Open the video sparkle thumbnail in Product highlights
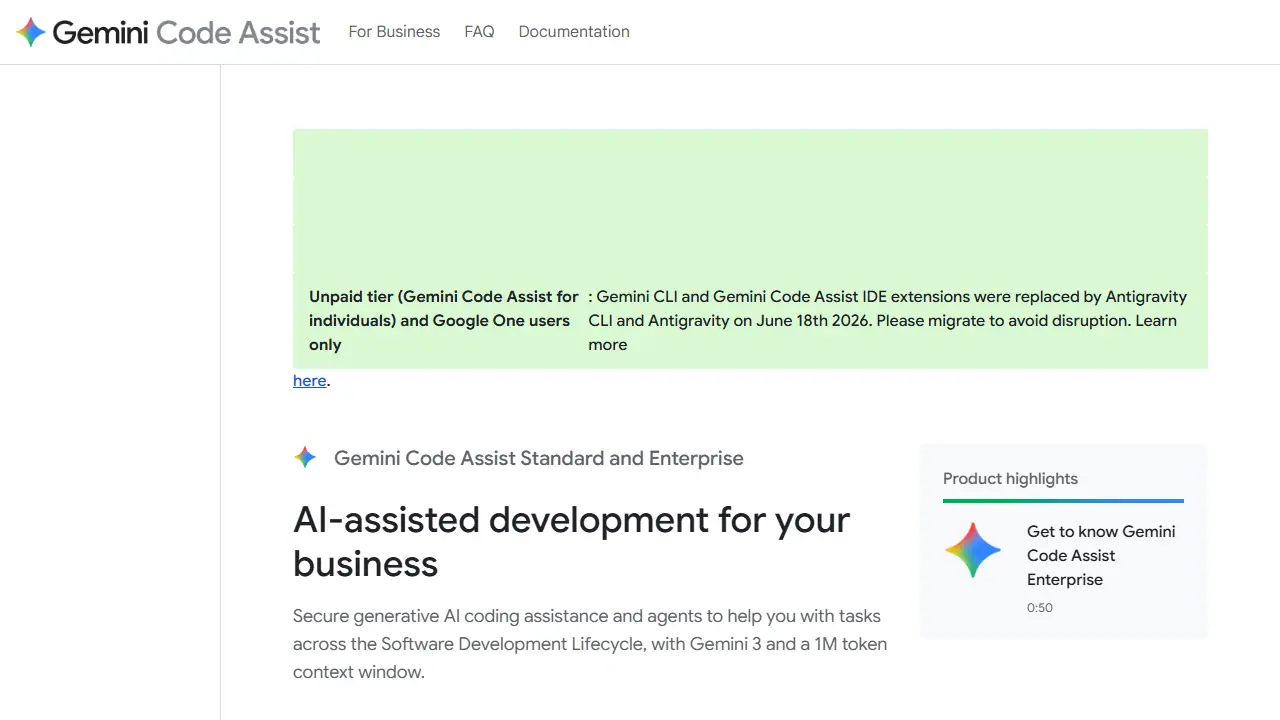Viewport: 1280px width, 720px height. coord(973,550)
